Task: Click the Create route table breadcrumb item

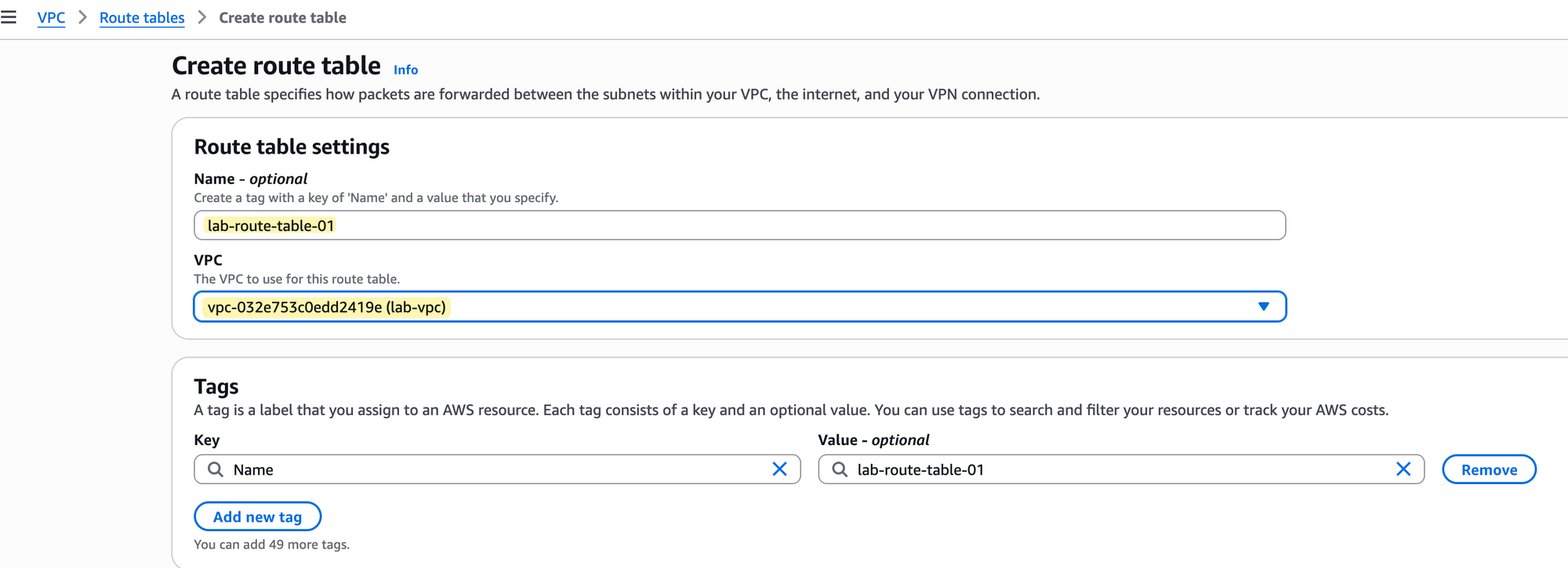Action: 282,17
